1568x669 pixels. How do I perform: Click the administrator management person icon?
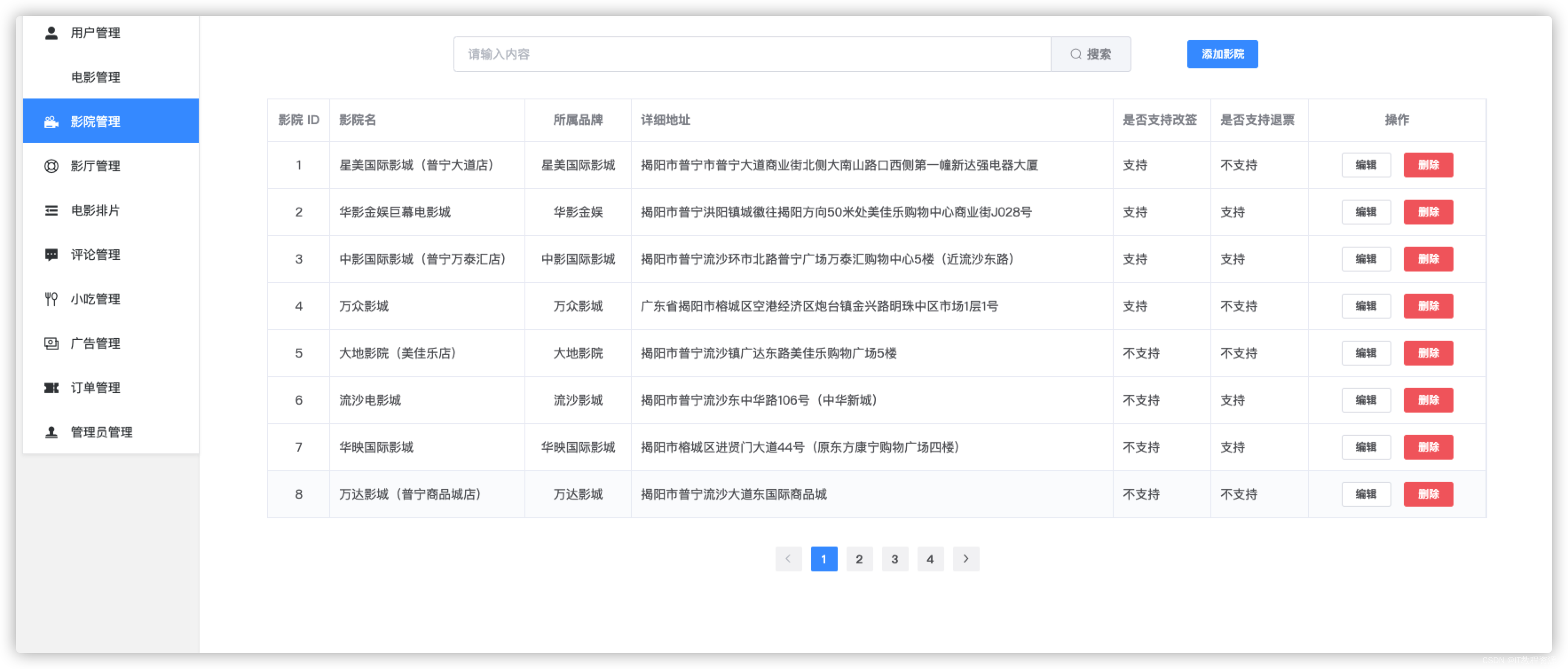tap(51, 432)
